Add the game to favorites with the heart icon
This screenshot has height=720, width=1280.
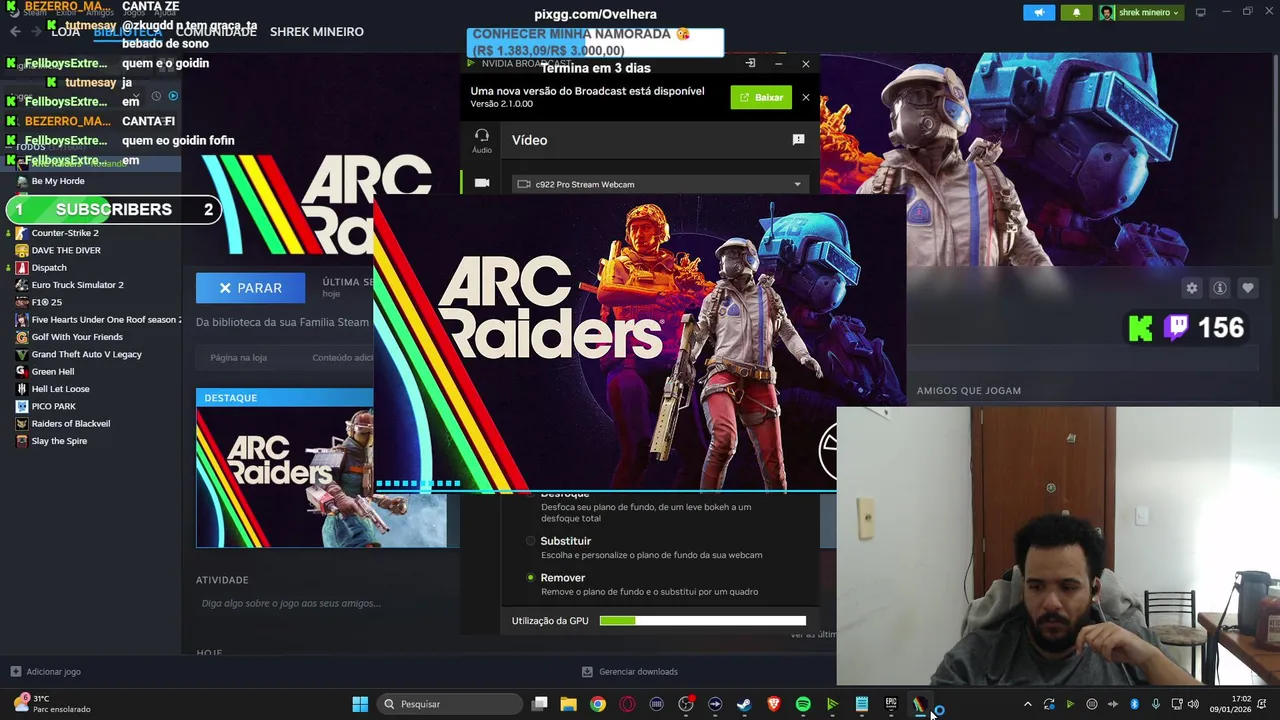(x=1247, y=288)
